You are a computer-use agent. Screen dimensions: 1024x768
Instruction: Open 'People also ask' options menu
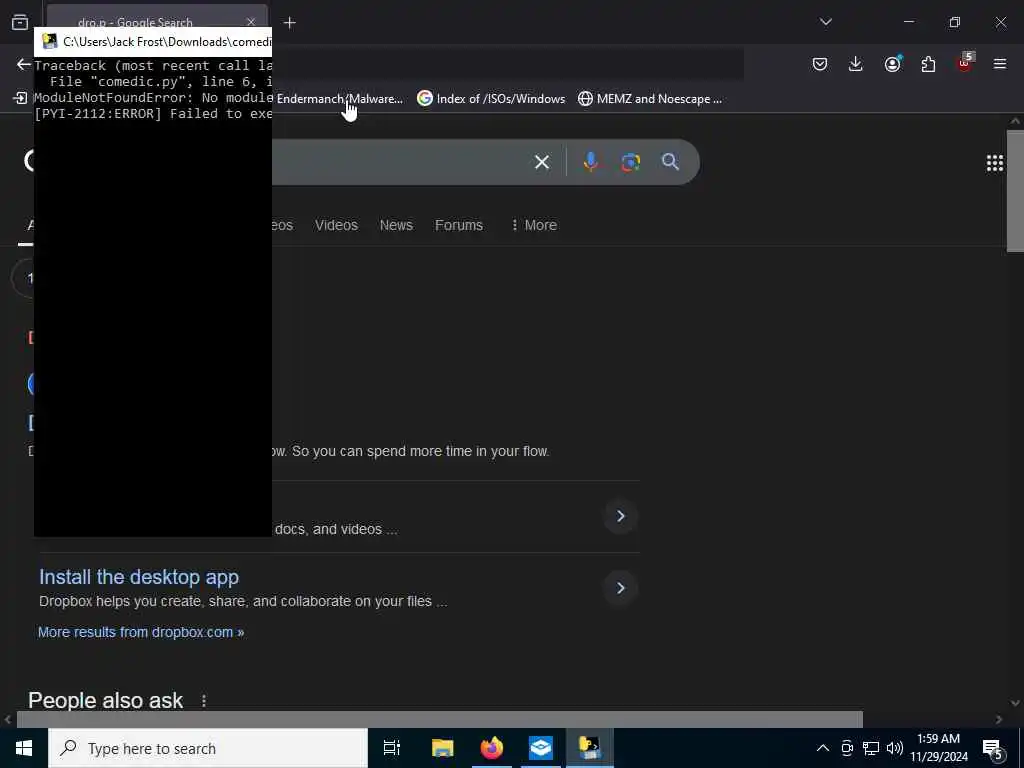point(204,701)
